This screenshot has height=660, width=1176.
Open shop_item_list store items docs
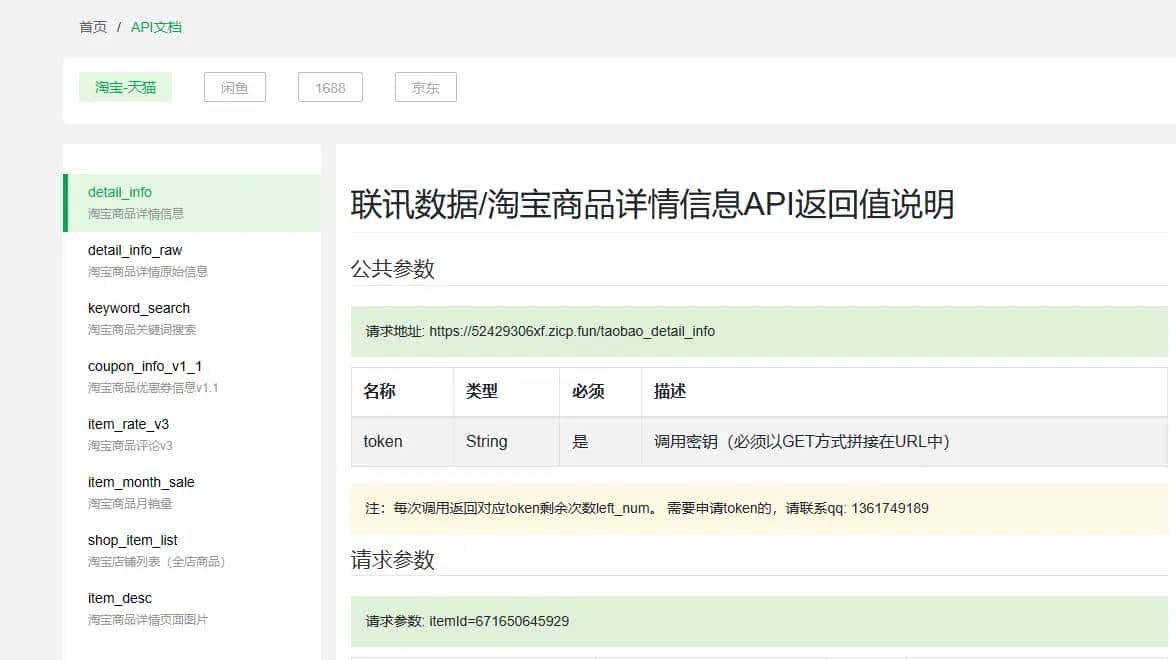132,540
